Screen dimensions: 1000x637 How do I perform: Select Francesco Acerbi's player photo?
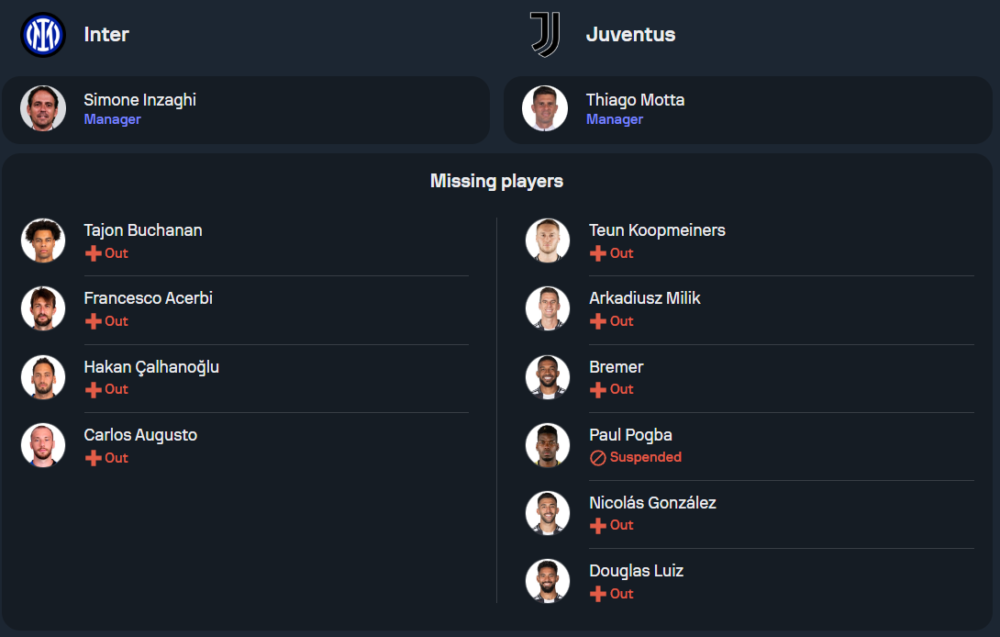[43, 309]
